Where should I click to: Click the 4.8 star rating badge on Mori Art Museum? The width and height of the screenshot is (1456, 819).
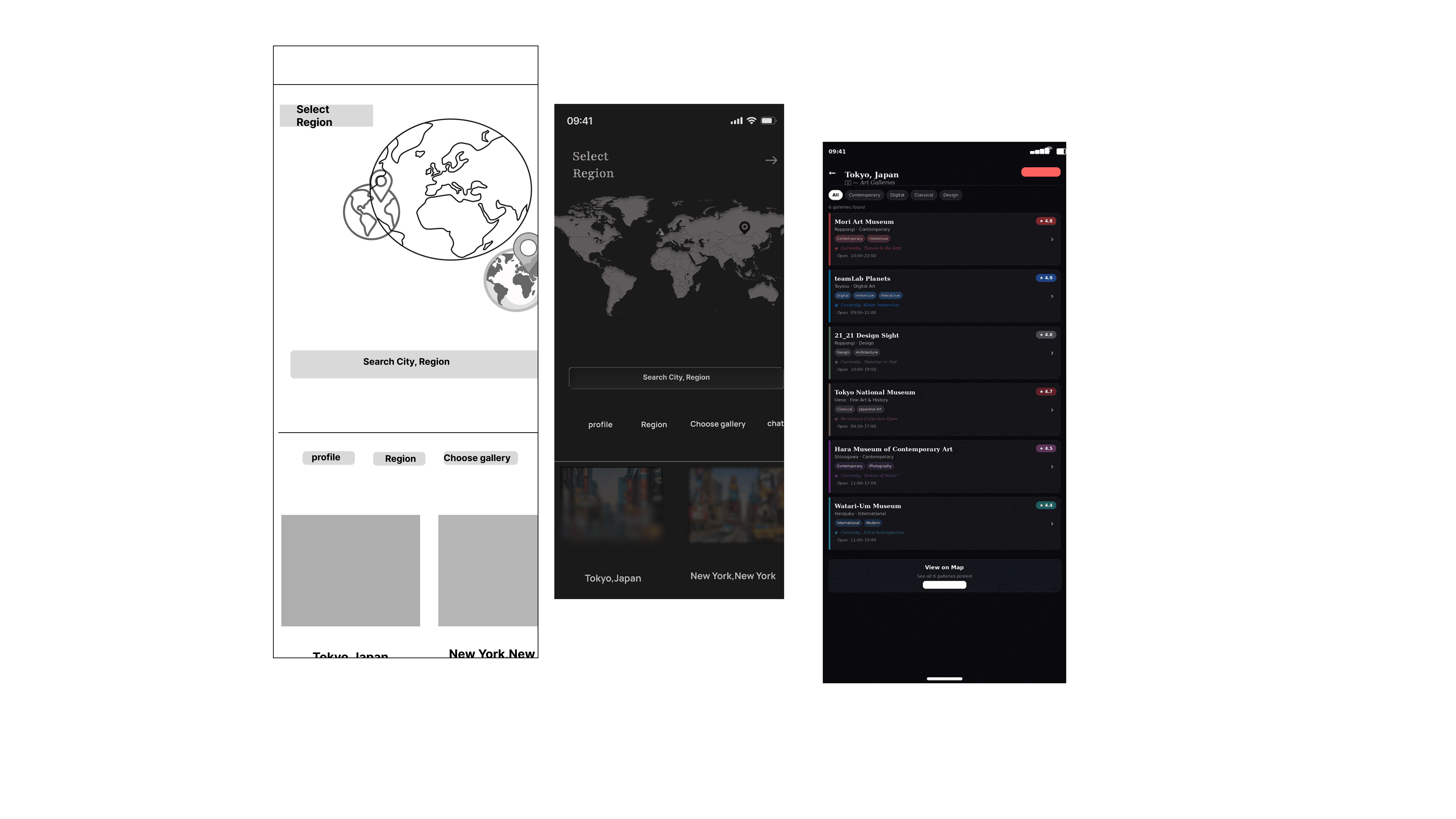tap(1046, 221)
